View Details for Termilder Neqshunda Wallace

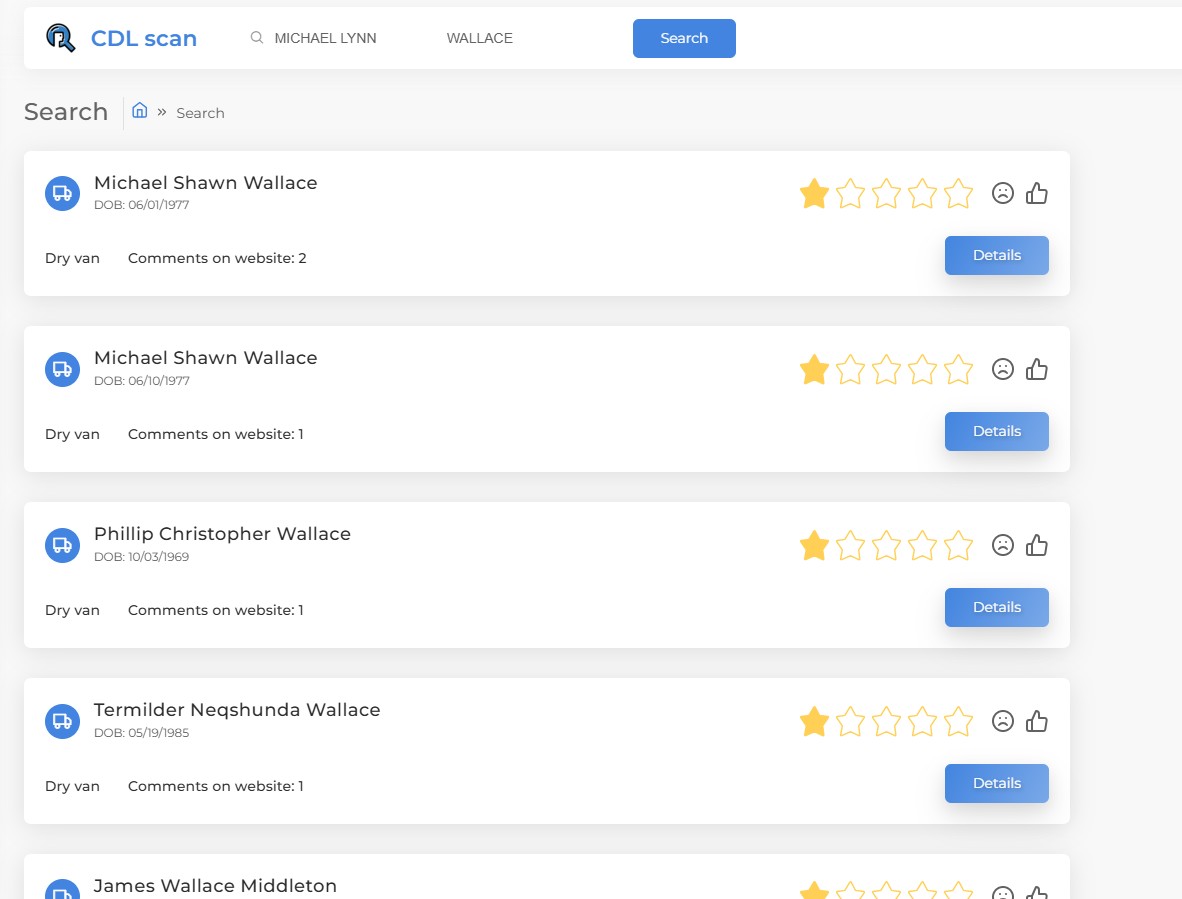(x=996, y=783)
